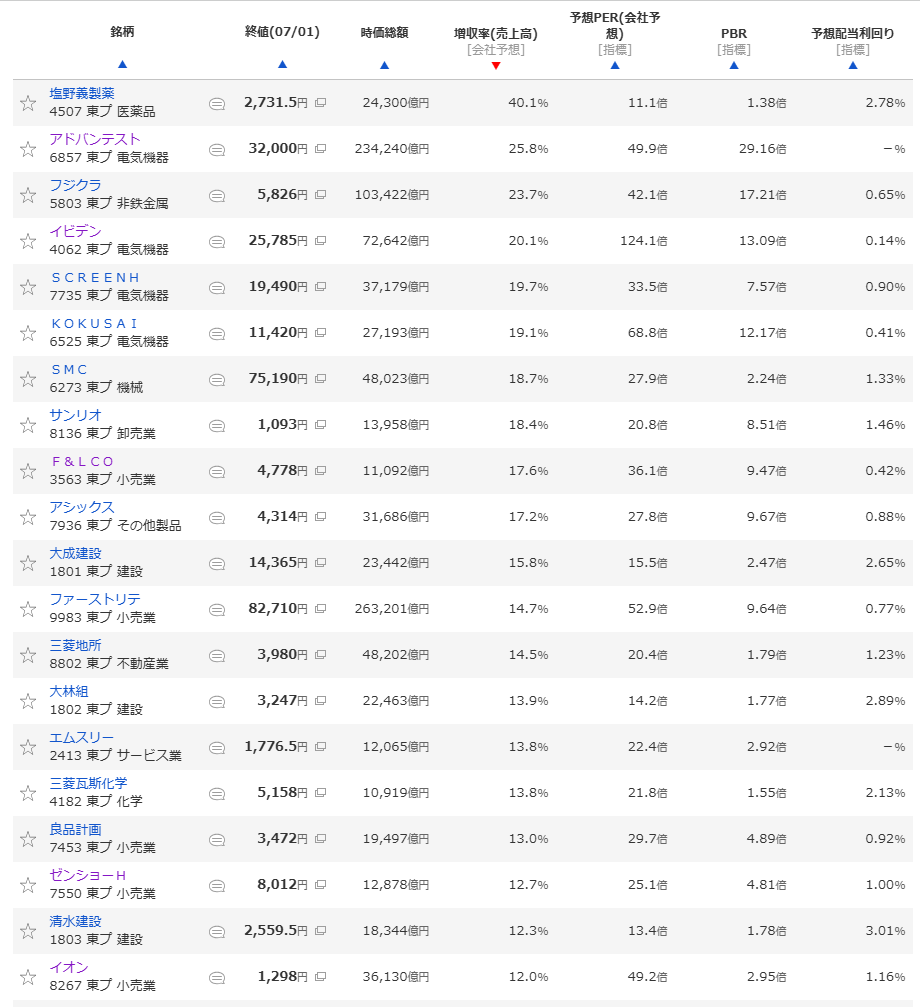Open comment bubble for アシックス

(217, 518)
